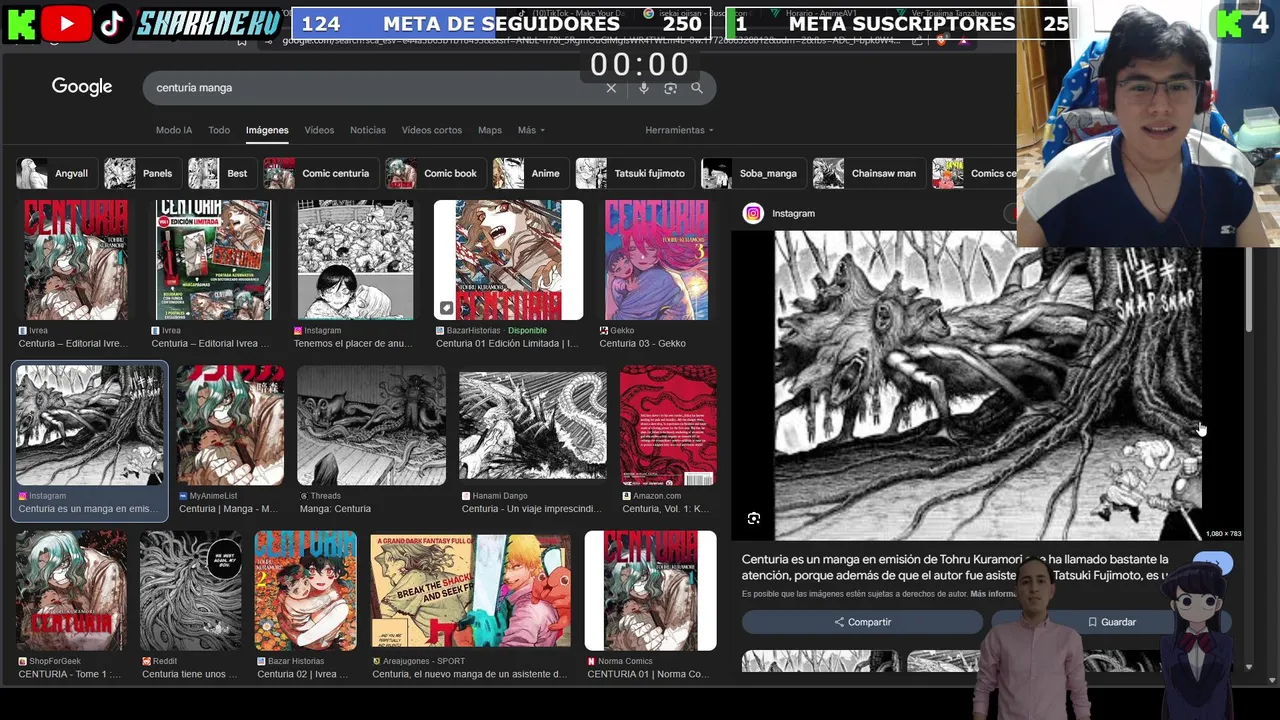The image size is (1280, 720).
Task: Open the Centuria 03 - Gekko thumbnail
Action: point(656,260)
